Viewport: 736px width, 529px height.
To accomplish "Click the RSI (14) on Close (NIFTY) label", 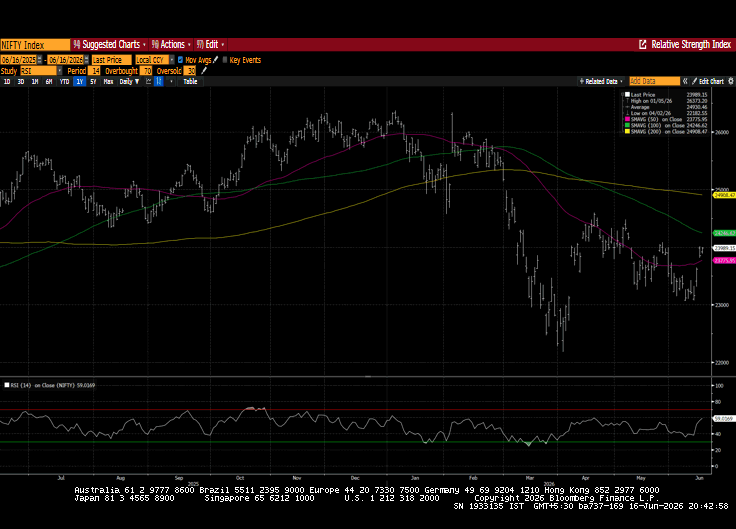I will tap(42, 385).
